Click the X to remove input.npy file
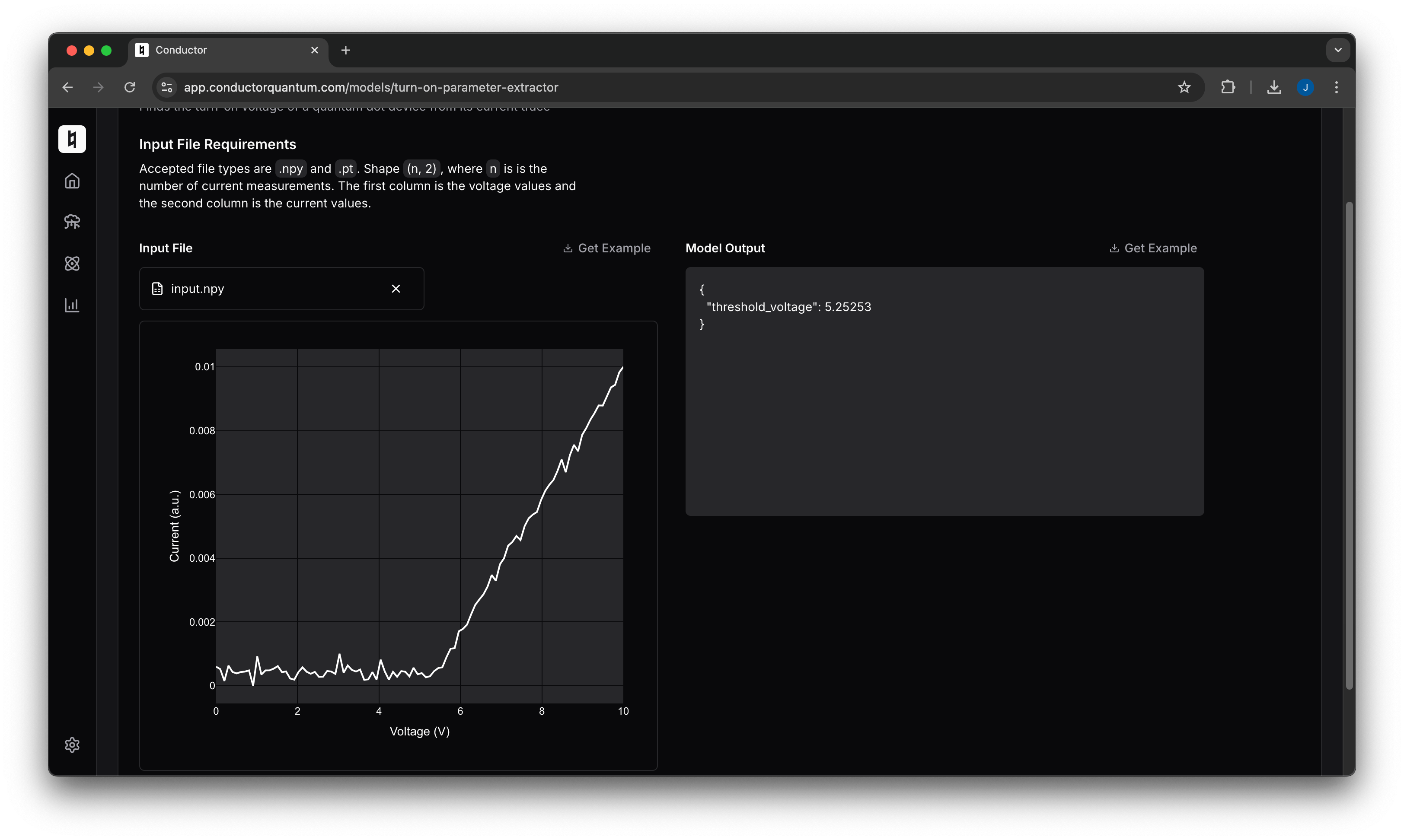This screenshot has height=840, width=1404. pos(397,289)
